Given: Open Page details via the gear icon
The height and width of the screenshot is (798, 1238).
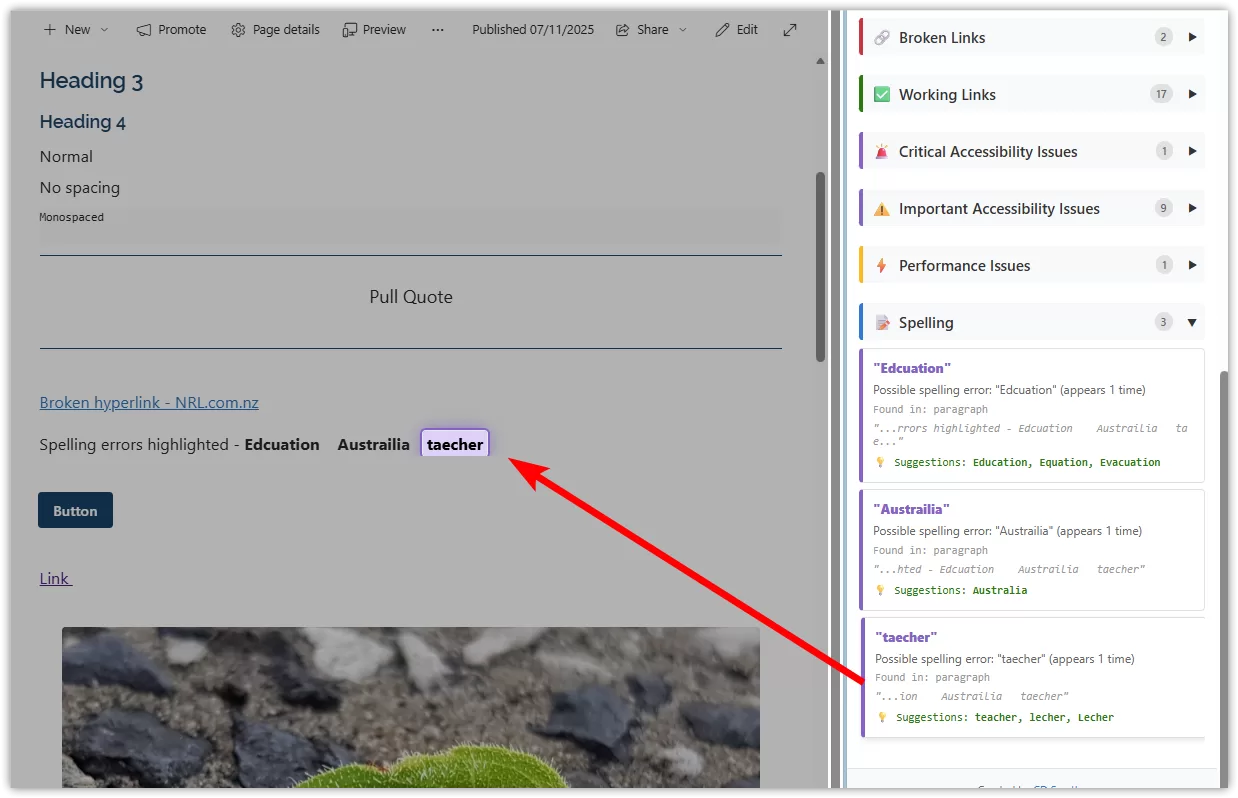Looking at the screenshot, I should 238,30.
